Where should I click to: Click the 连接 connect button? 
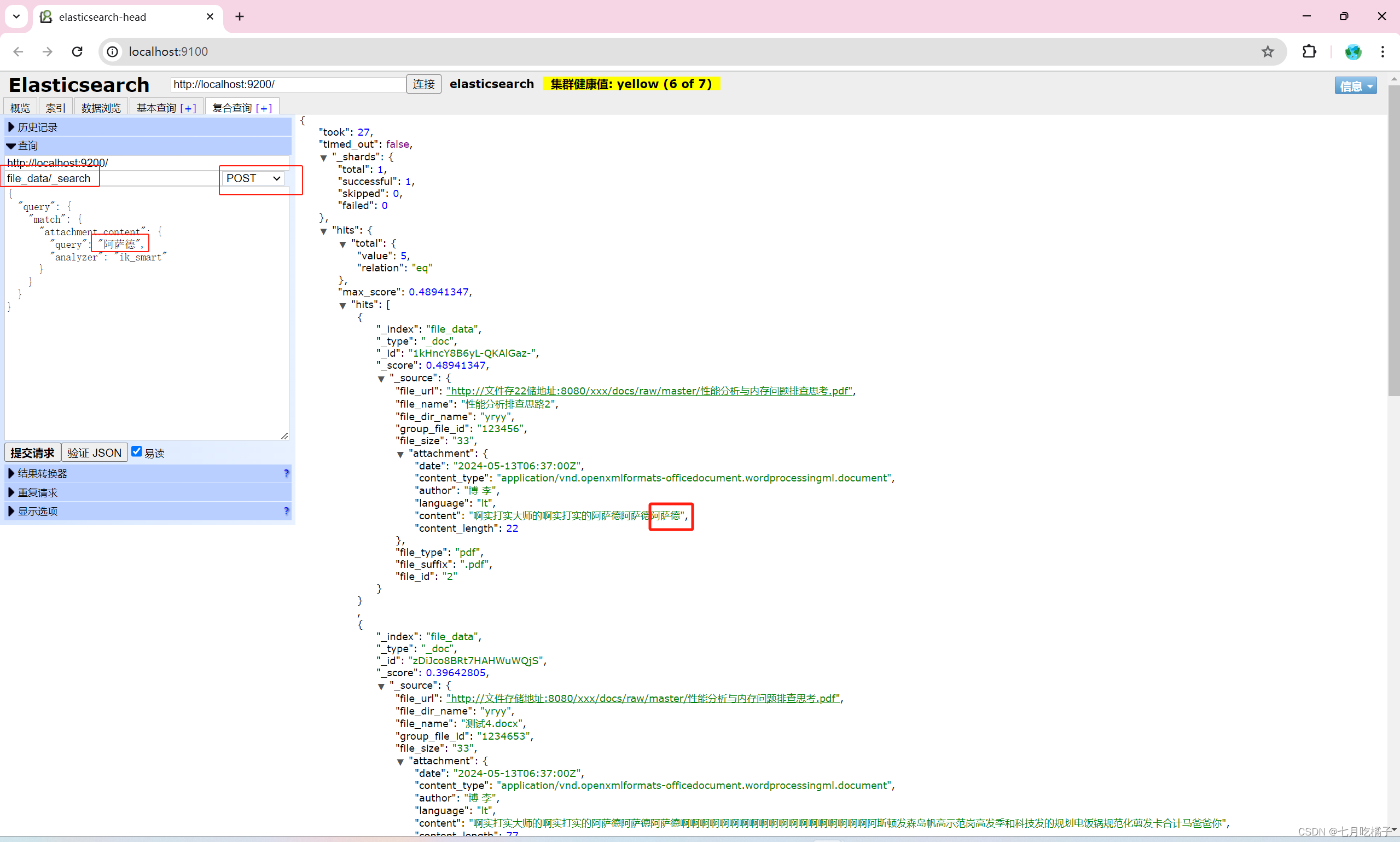point(424,85)
